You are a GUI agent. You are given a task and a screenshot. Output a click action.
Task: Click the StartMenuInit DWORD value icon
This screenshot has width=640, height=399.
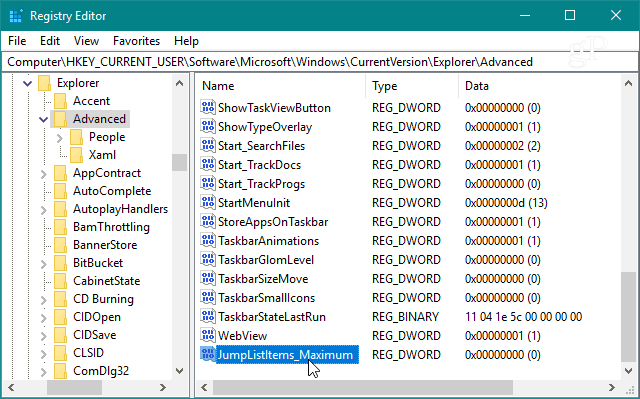coord(208,202)
